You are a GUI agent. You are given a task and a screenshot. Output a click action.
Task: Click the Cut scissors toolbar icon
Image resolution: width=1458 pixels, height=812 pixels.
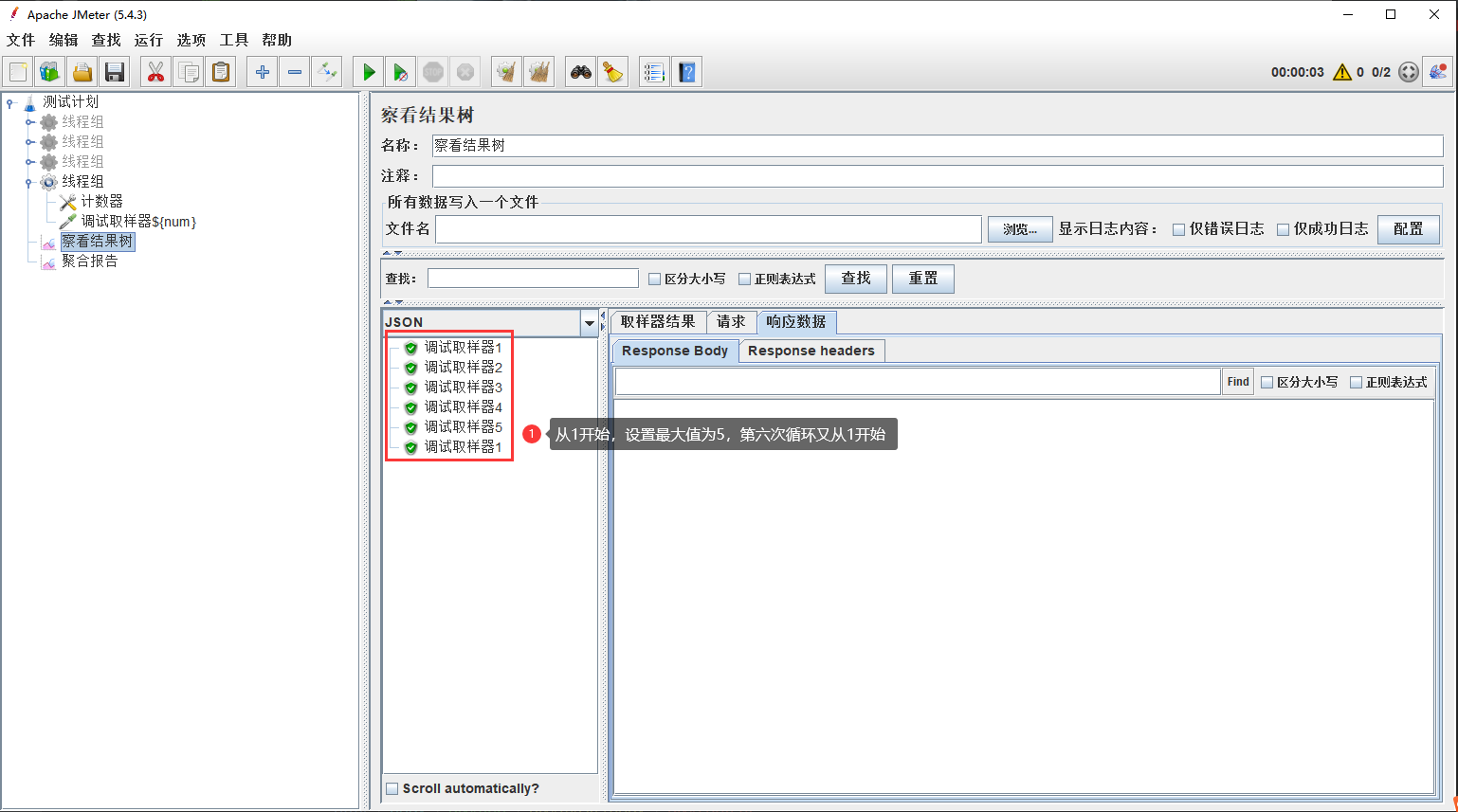click(155, 72)
